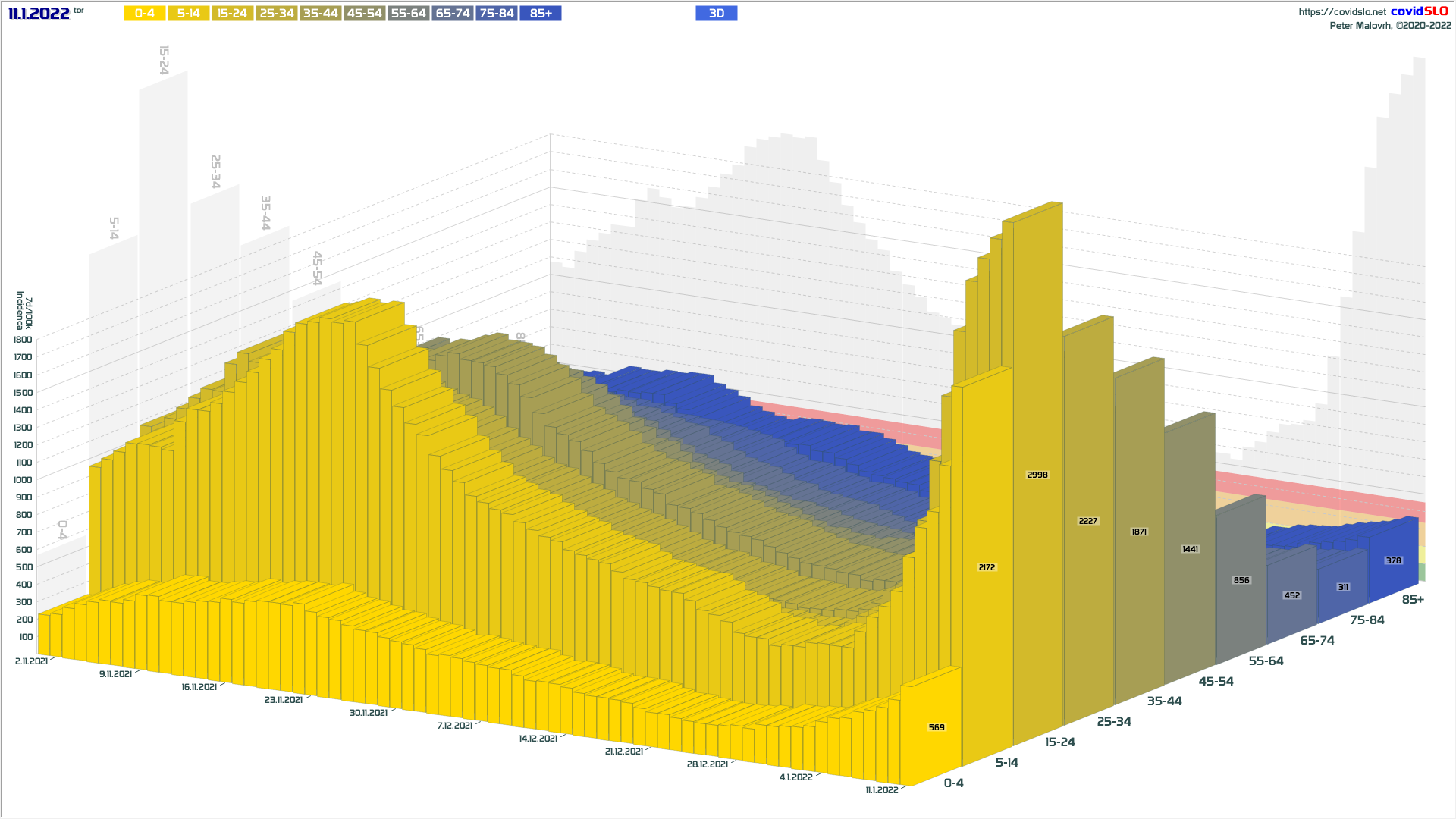This screenshot has height=819, width=1456.
Task: Click the 2998 value label on the 15-24 bar
Action: coord(1037,475)
